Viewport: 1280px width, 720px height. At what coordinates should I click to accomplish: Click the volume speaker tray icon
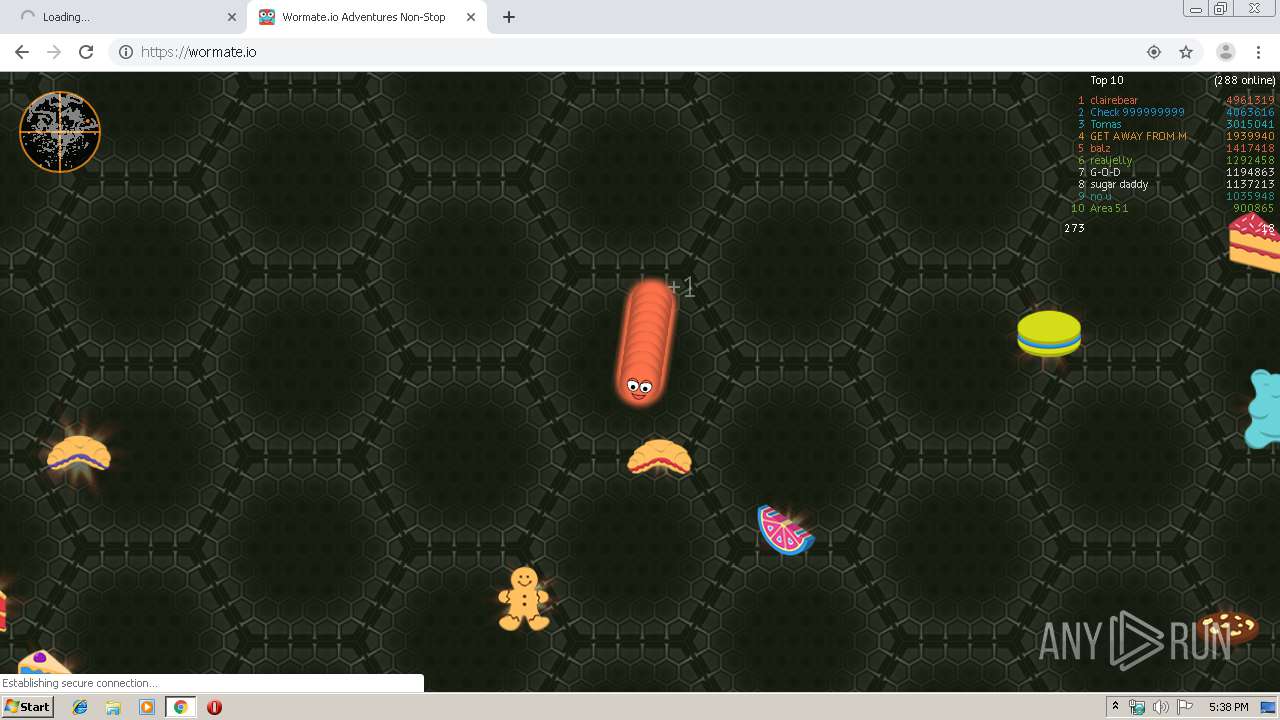pos(1161,707)
